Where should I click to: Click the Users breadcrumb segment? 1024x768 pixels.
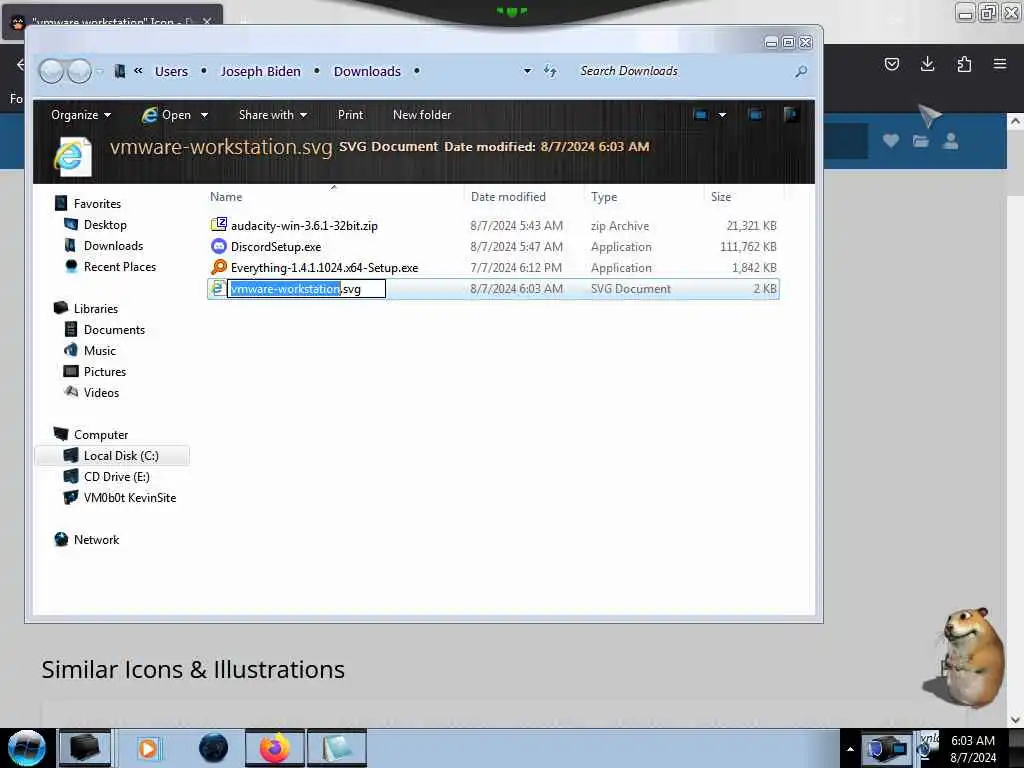click(x=171, y=71)
